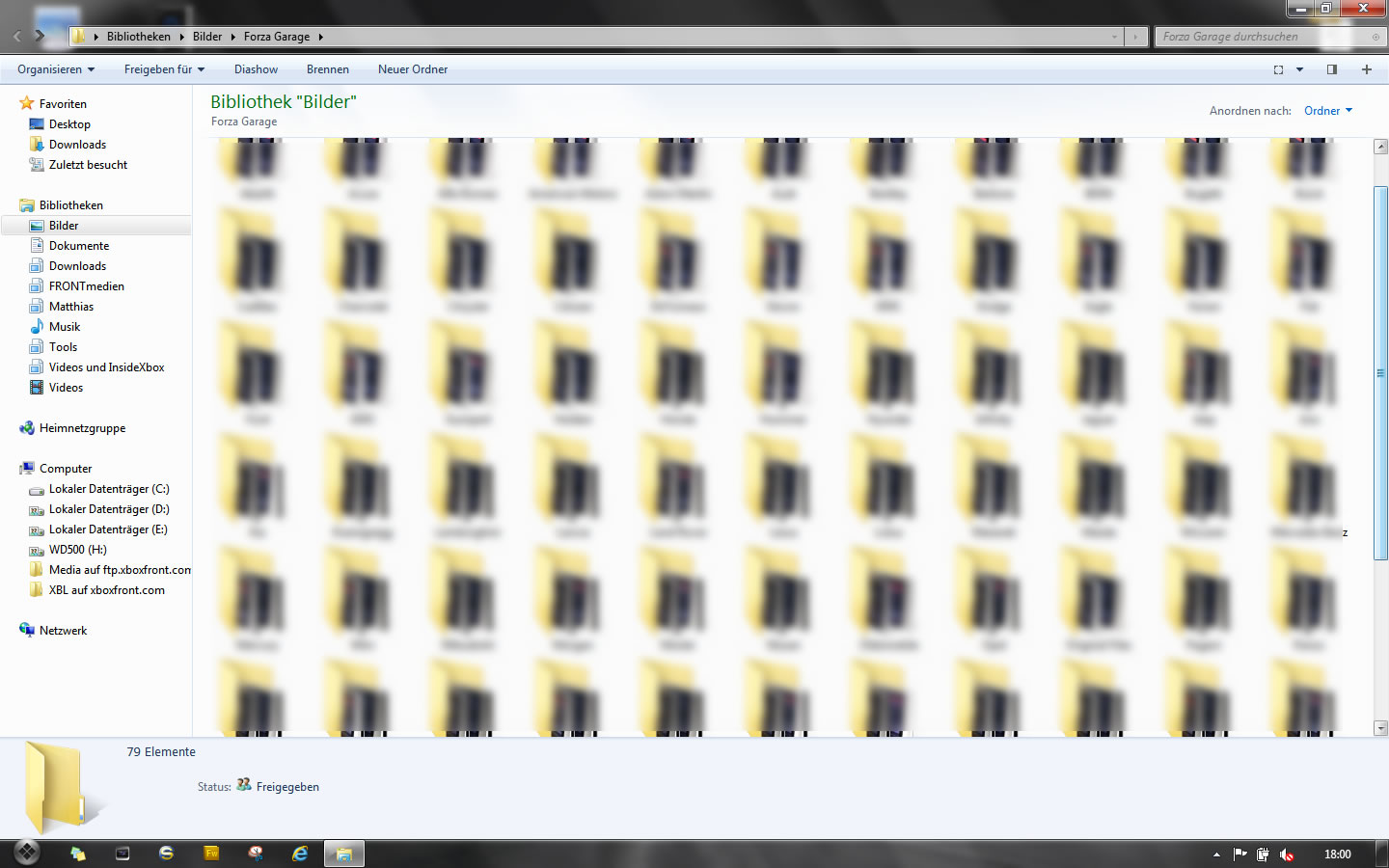Viewport: 1389px width, 868px height.
Task: Select Dokumente in the Bibliotheken tree
Action: click(79, 246)
